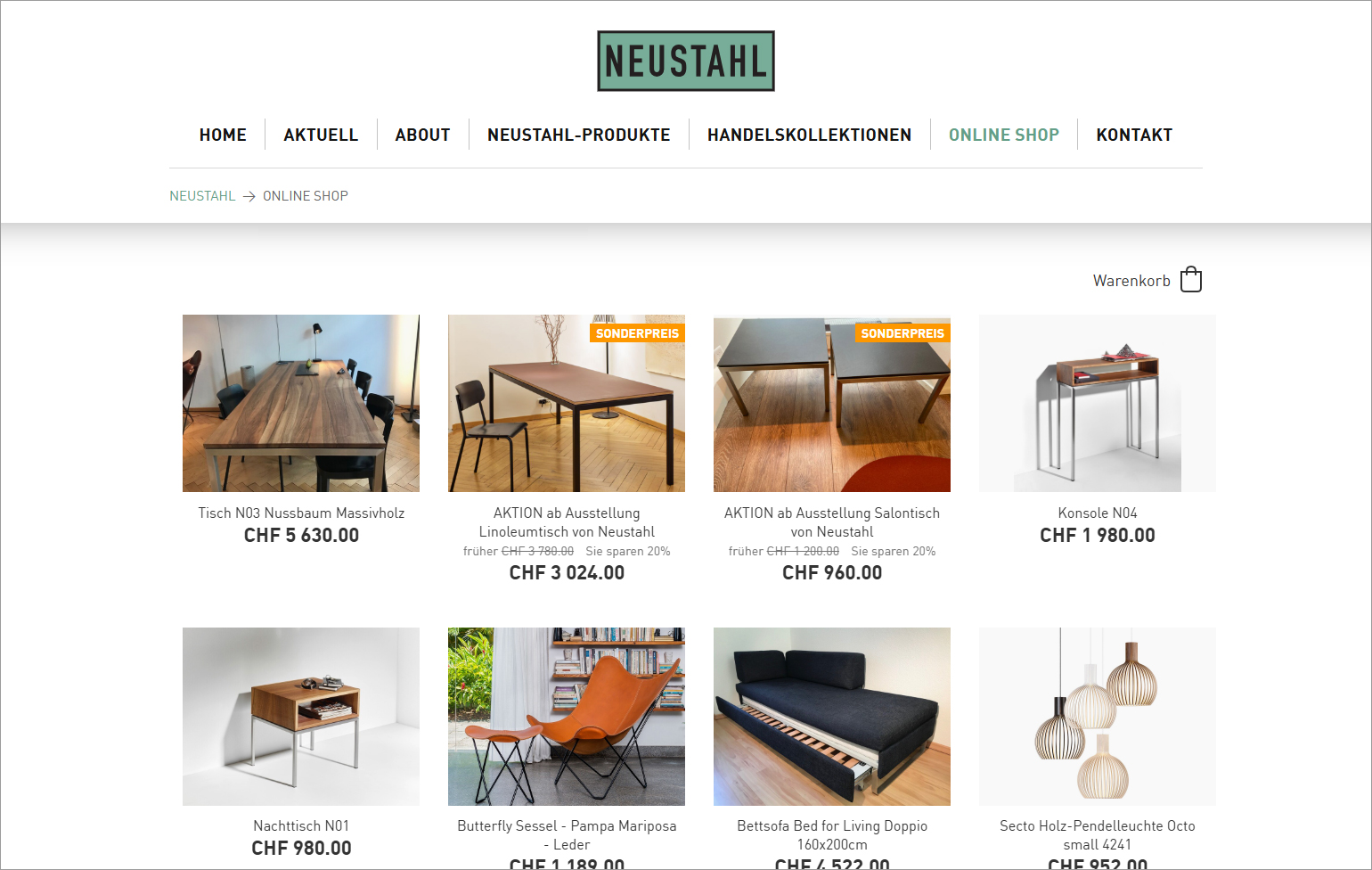1372x870 pixels.
Task: Open the Konsole N04 product image
Action: pyautogui.click(x=1098, y=403)
